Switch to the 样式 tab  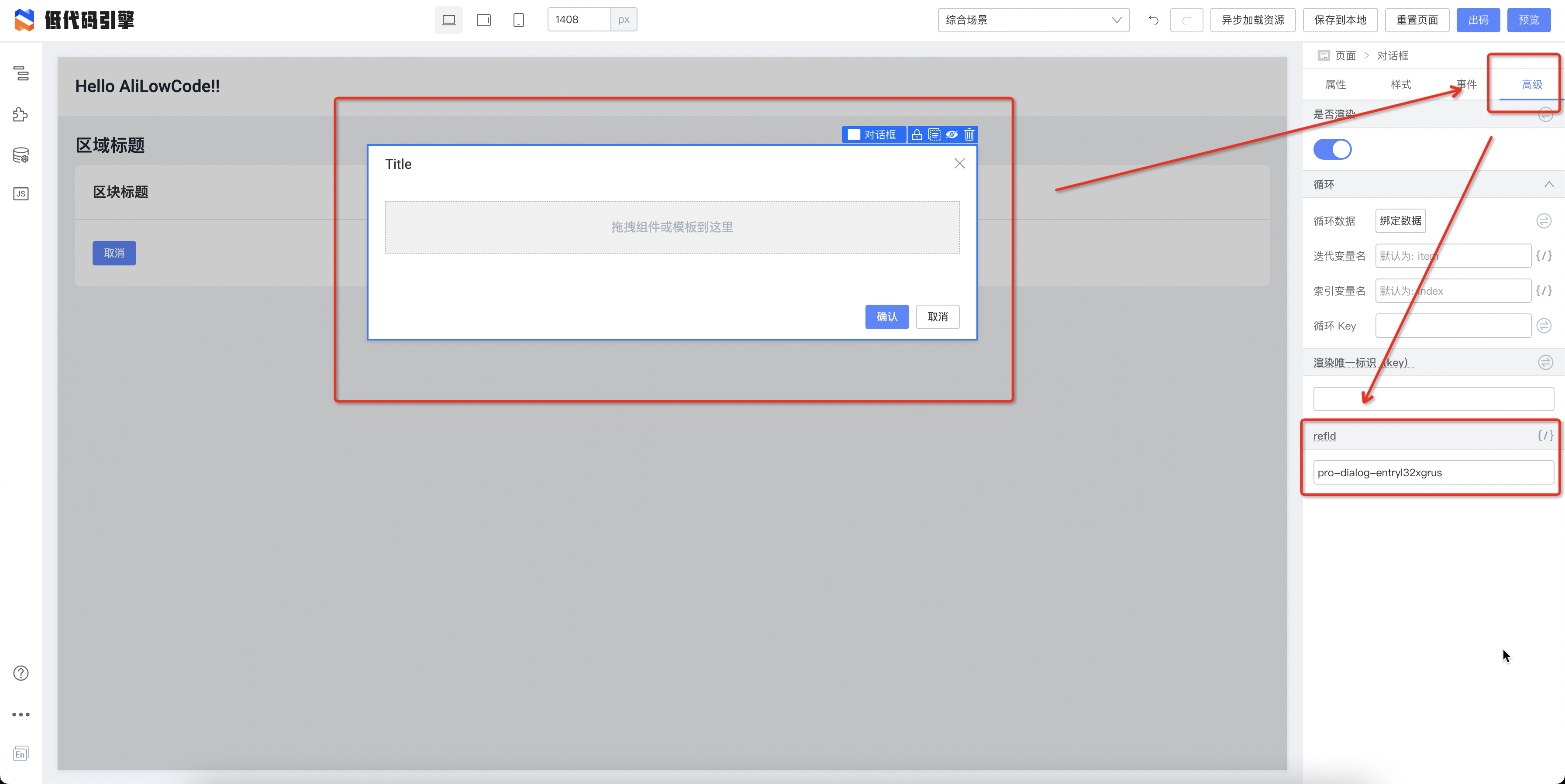[1400, 84]
